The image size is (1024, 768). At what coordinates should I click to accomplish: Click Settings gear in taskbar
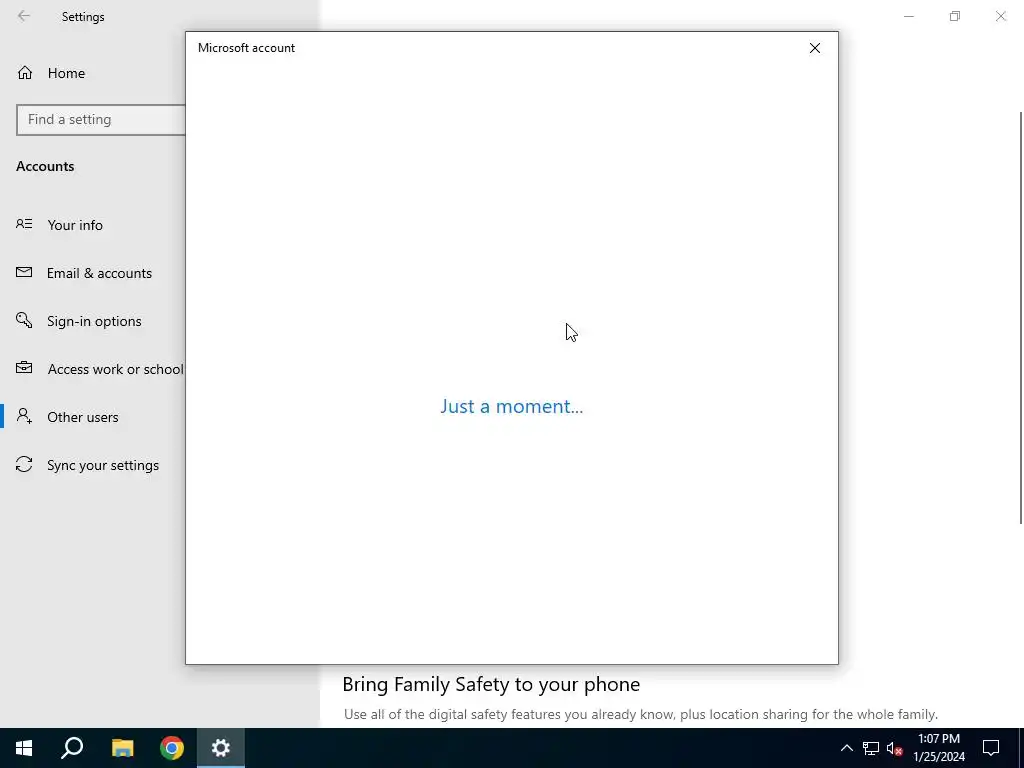[221, 748]
